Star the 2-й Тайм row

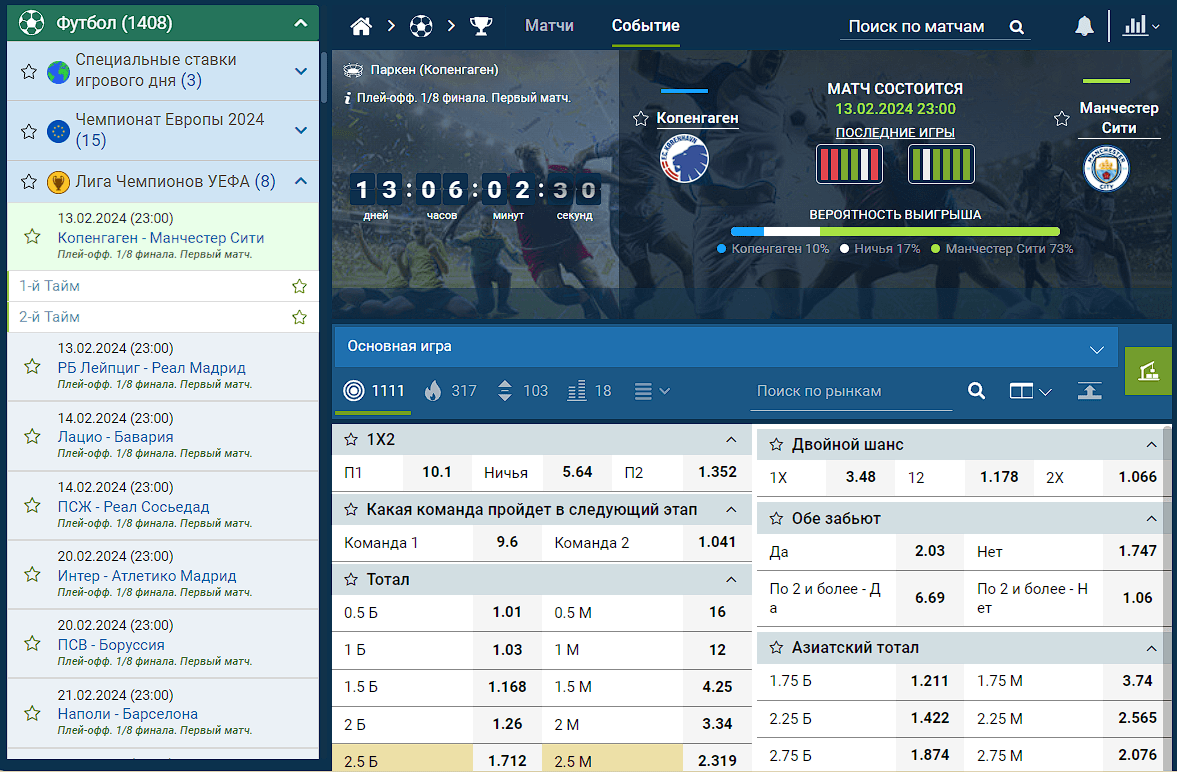(300, 317)
